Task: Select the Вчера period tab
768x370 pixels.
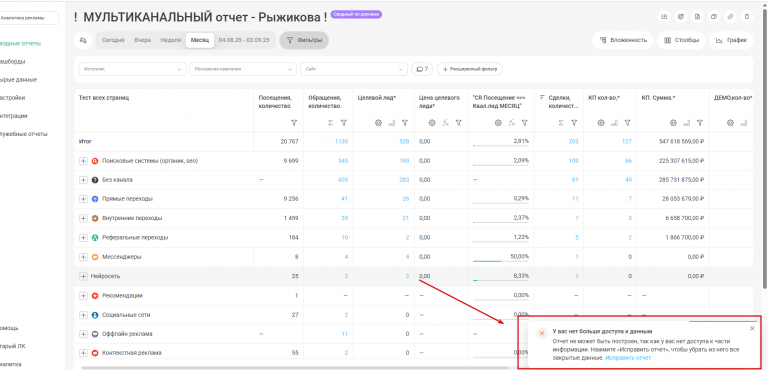Action: coord(143,40)
